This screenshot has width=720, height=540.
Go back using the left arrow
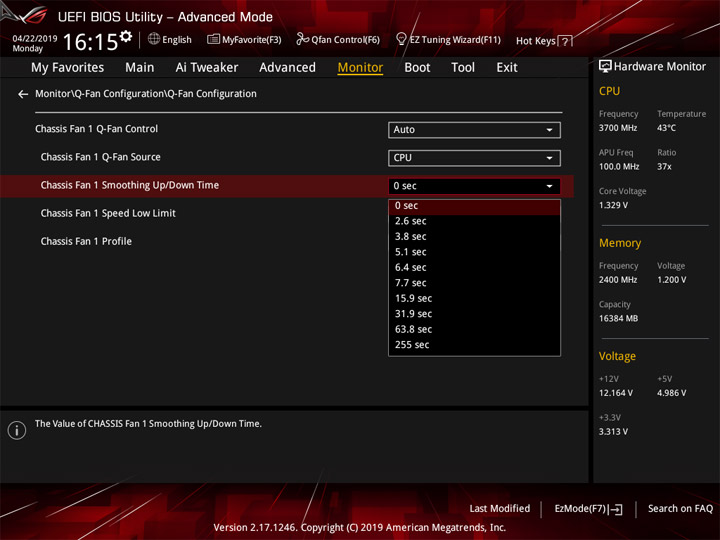point(23,94)
